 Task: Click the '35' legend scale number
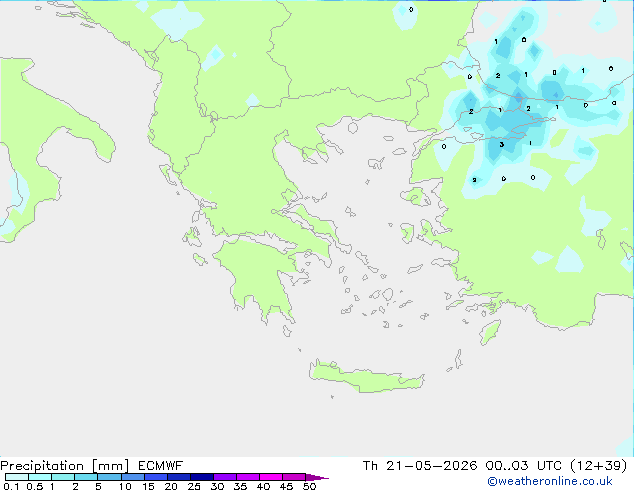[x=240, y=486]
